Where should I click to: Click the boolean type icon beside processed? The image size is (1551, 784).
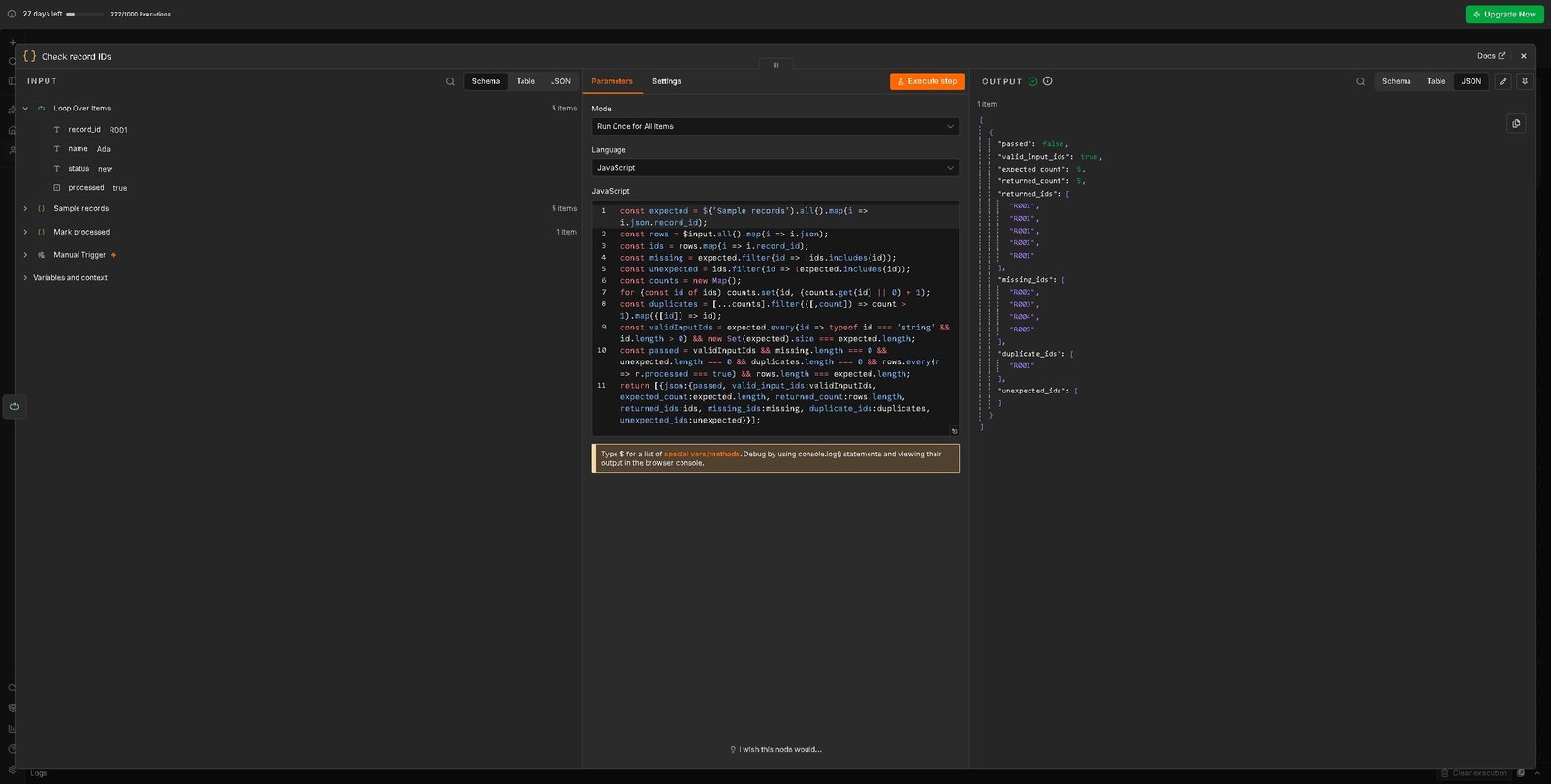click(56, 187)
